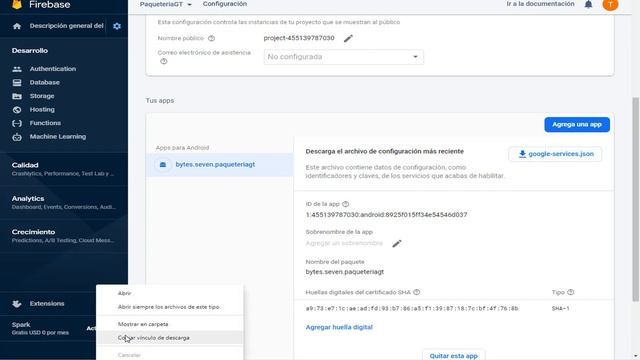Open Storage section icon
The image size is (640, 360).
tap(17, 96)
